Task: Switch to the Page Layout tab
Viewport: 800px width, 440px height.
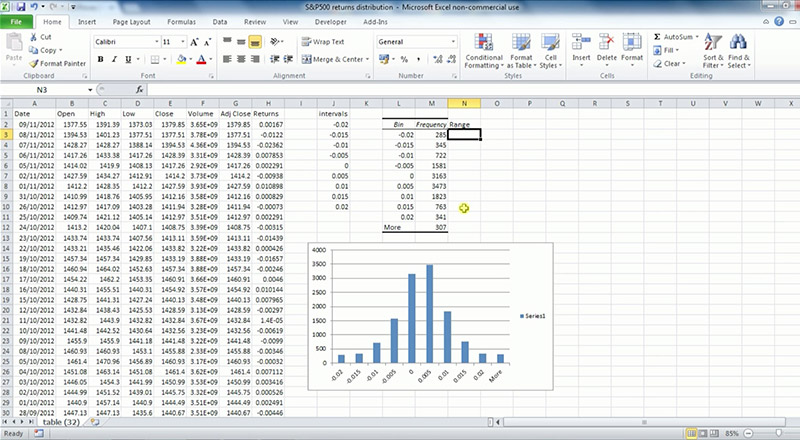Action: [132, 22]
